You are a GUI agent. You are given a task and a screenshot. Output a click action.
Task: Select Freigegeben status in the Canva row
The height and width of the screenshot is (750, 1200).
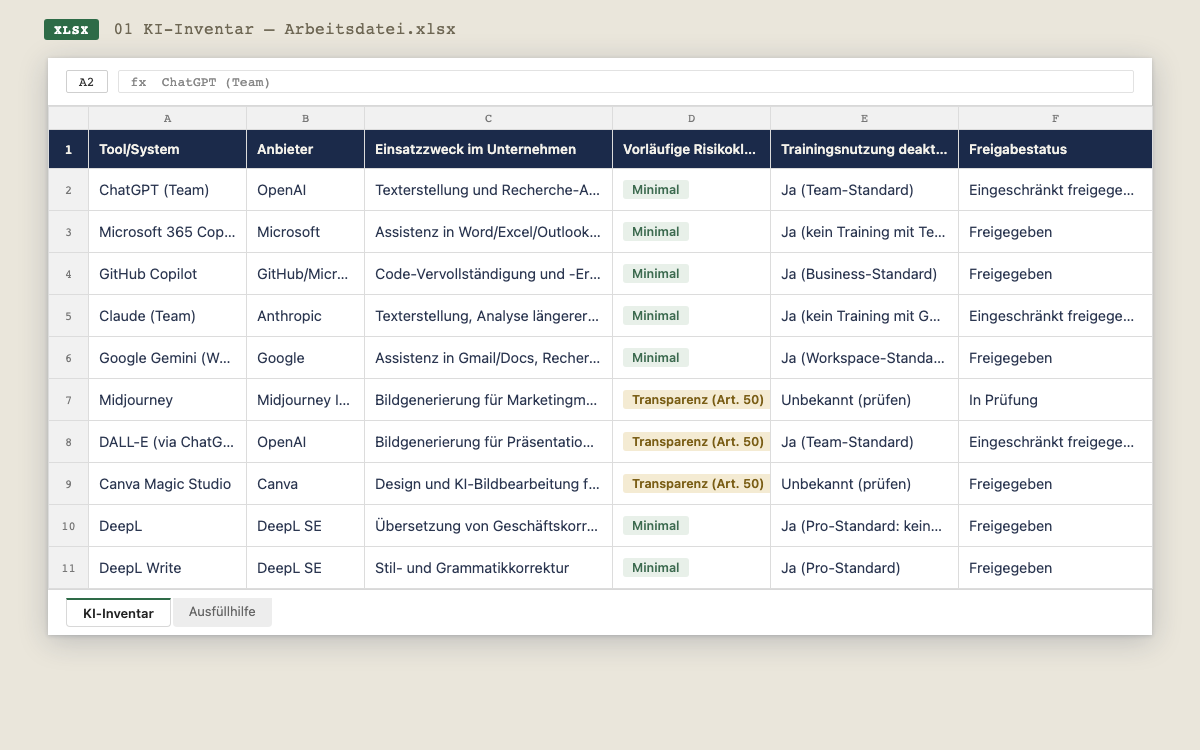(1055, 484)
